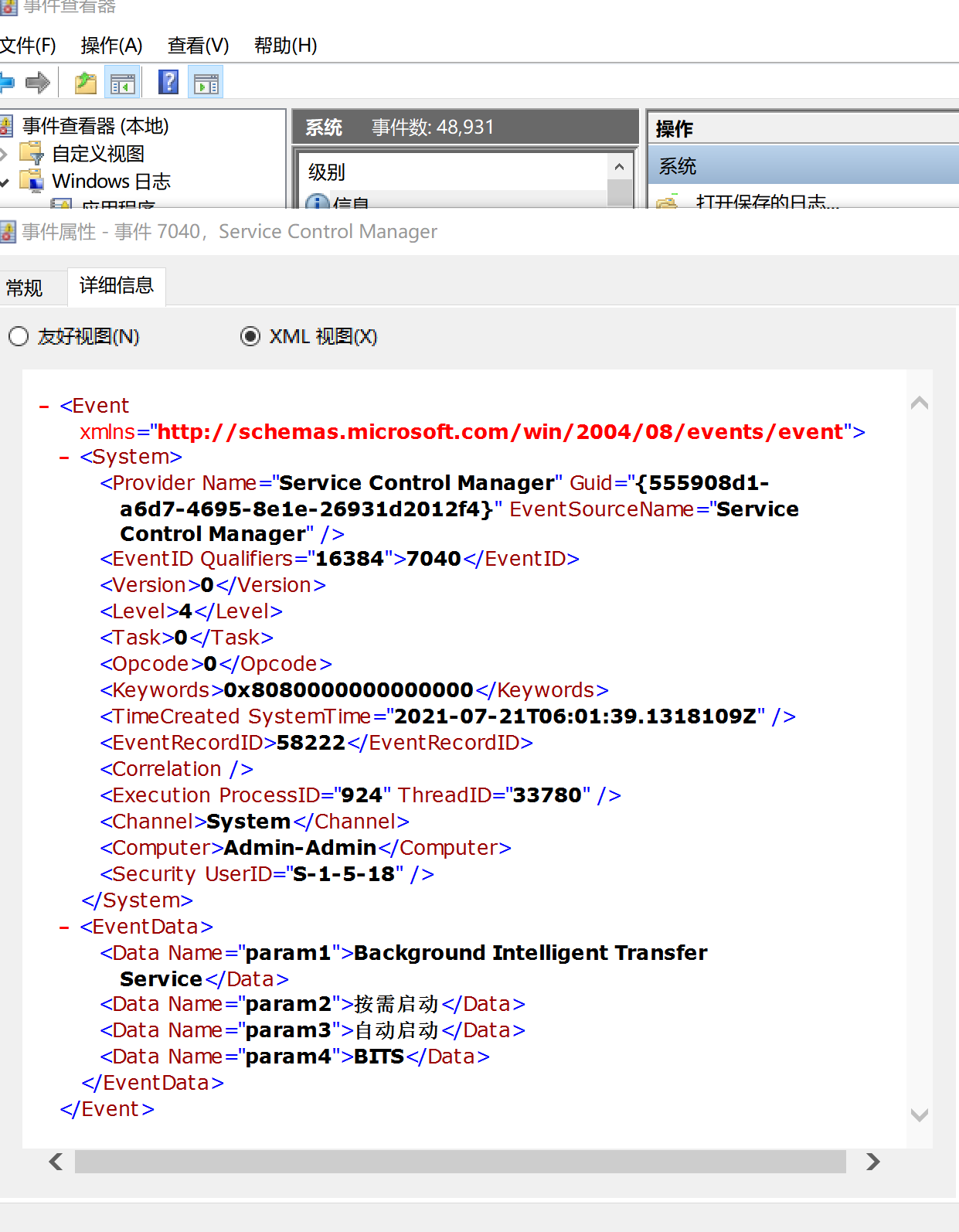Click the XML view scroll-down arrow
Screen dimensions: 959x1232
coord(919,1115)
